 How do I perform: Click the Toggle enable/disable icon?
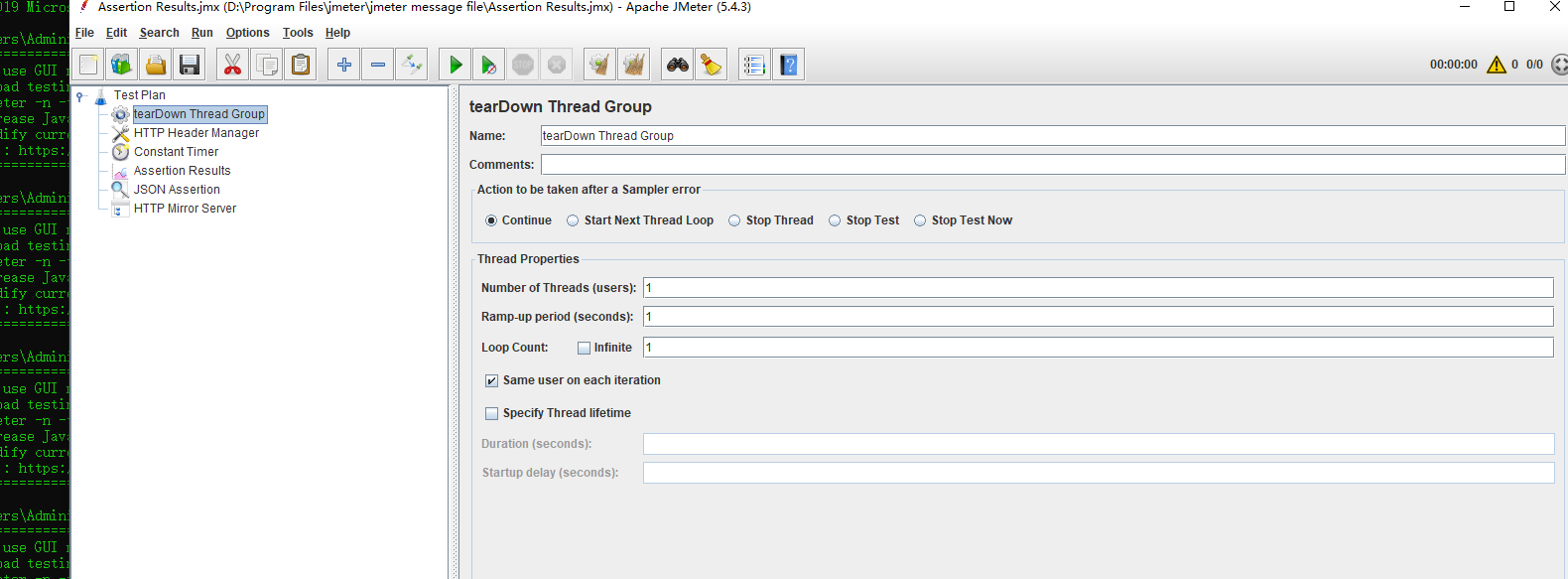point(411,65)
